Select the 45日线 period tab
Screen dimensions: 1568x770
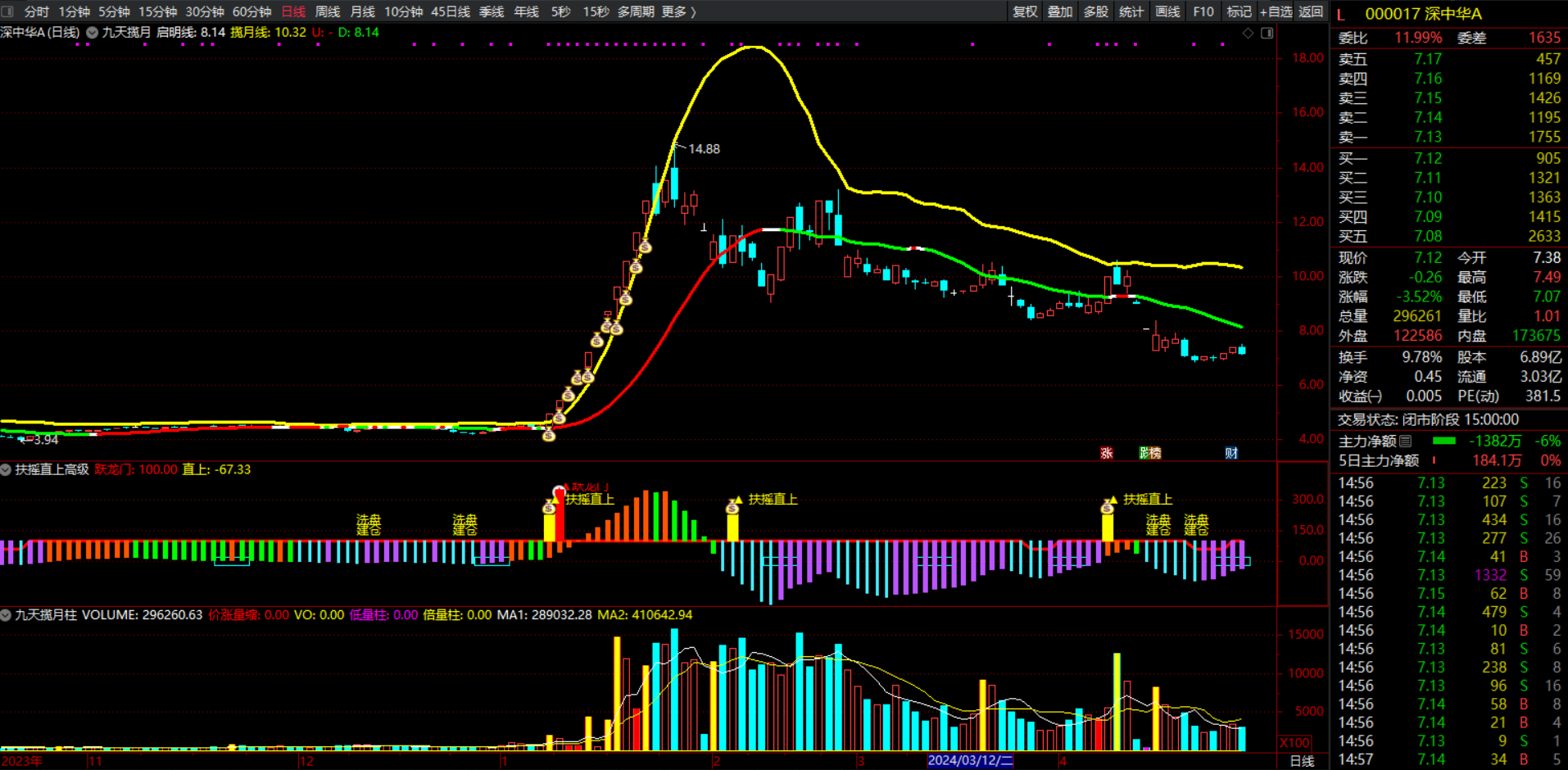coord(451,11)
